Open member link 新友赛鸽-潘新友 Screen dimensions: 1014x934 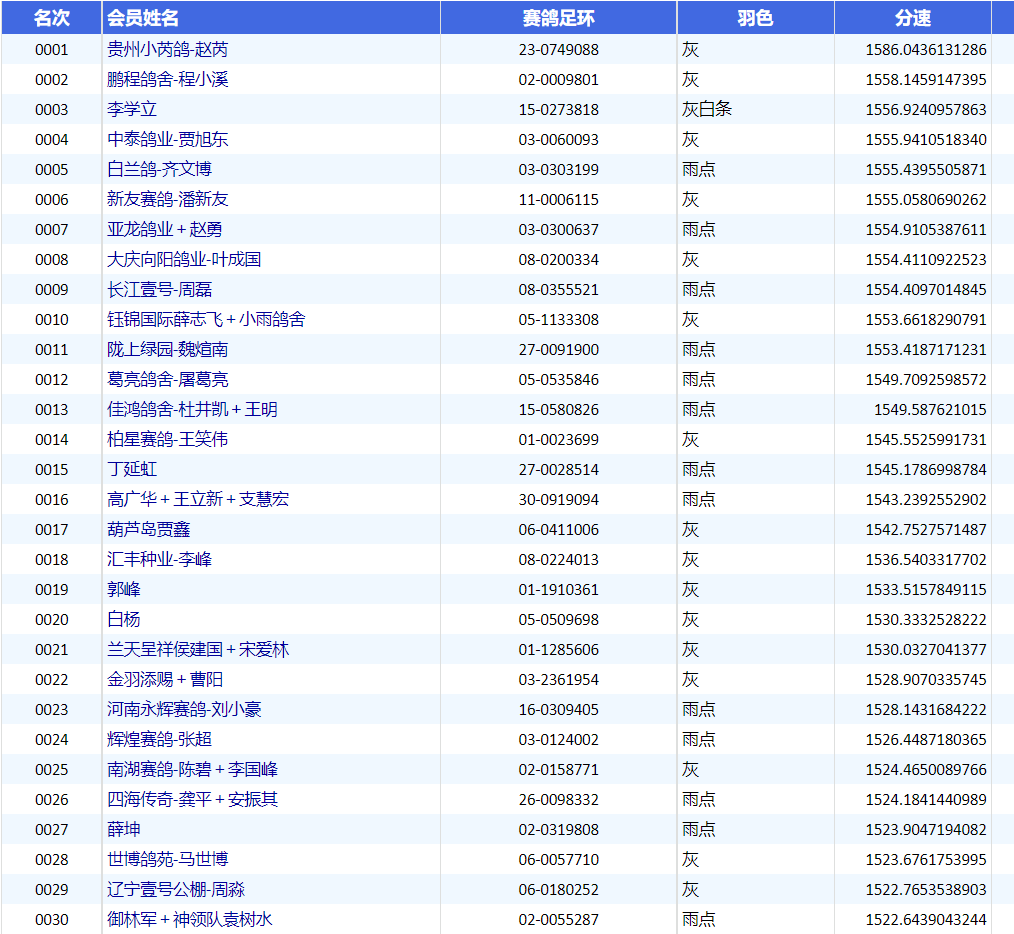click(167, 199)
